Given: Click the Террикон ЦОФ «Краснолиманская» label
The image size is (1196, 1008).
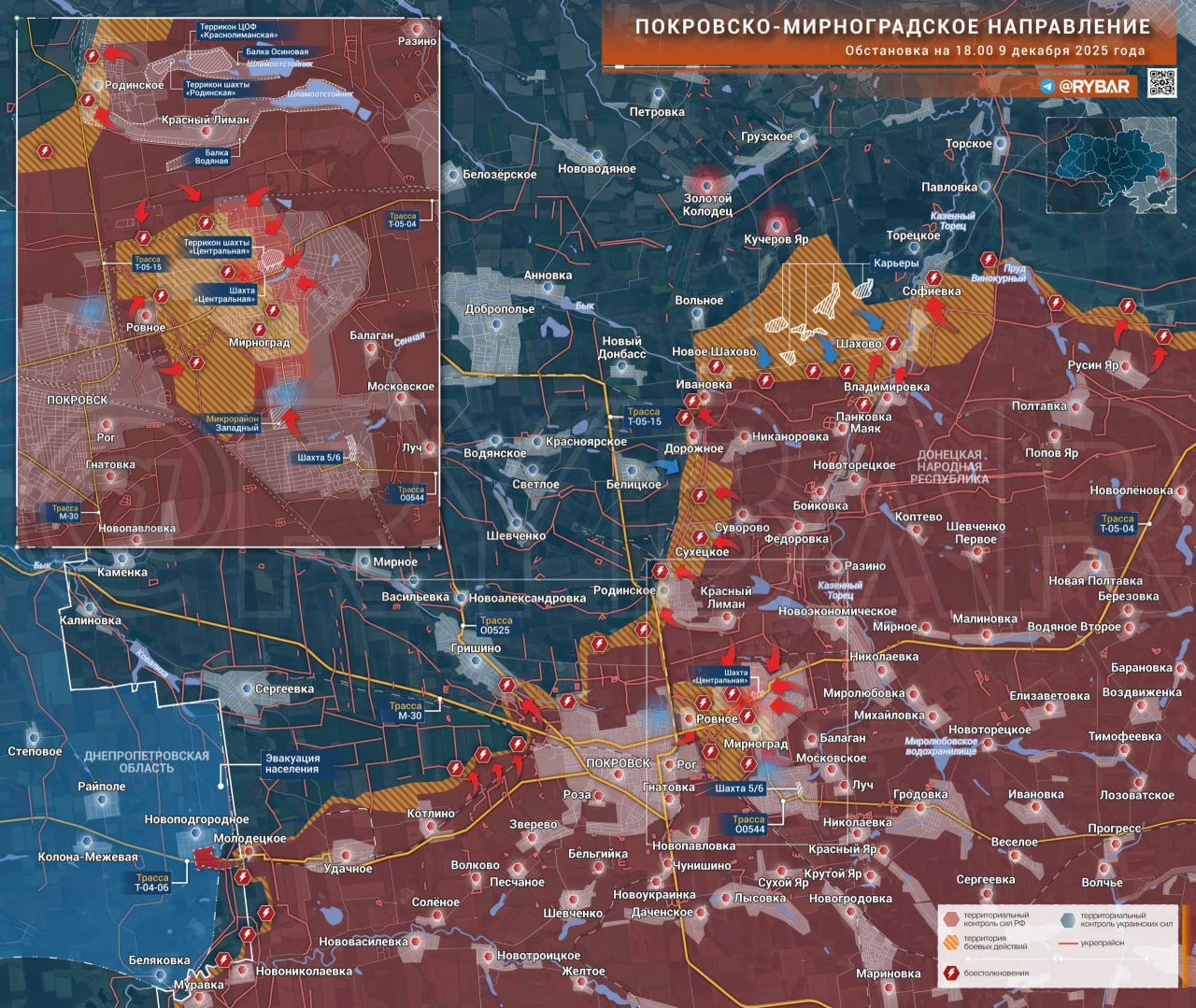Looking at the screenshot, I should coord(238,32).
